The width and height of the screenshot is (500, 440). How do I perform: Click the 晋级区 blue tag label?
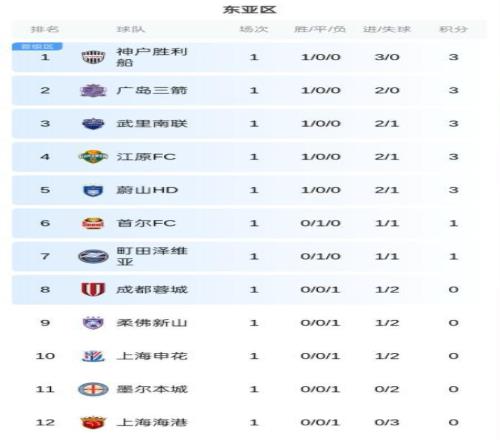(37, 46)
